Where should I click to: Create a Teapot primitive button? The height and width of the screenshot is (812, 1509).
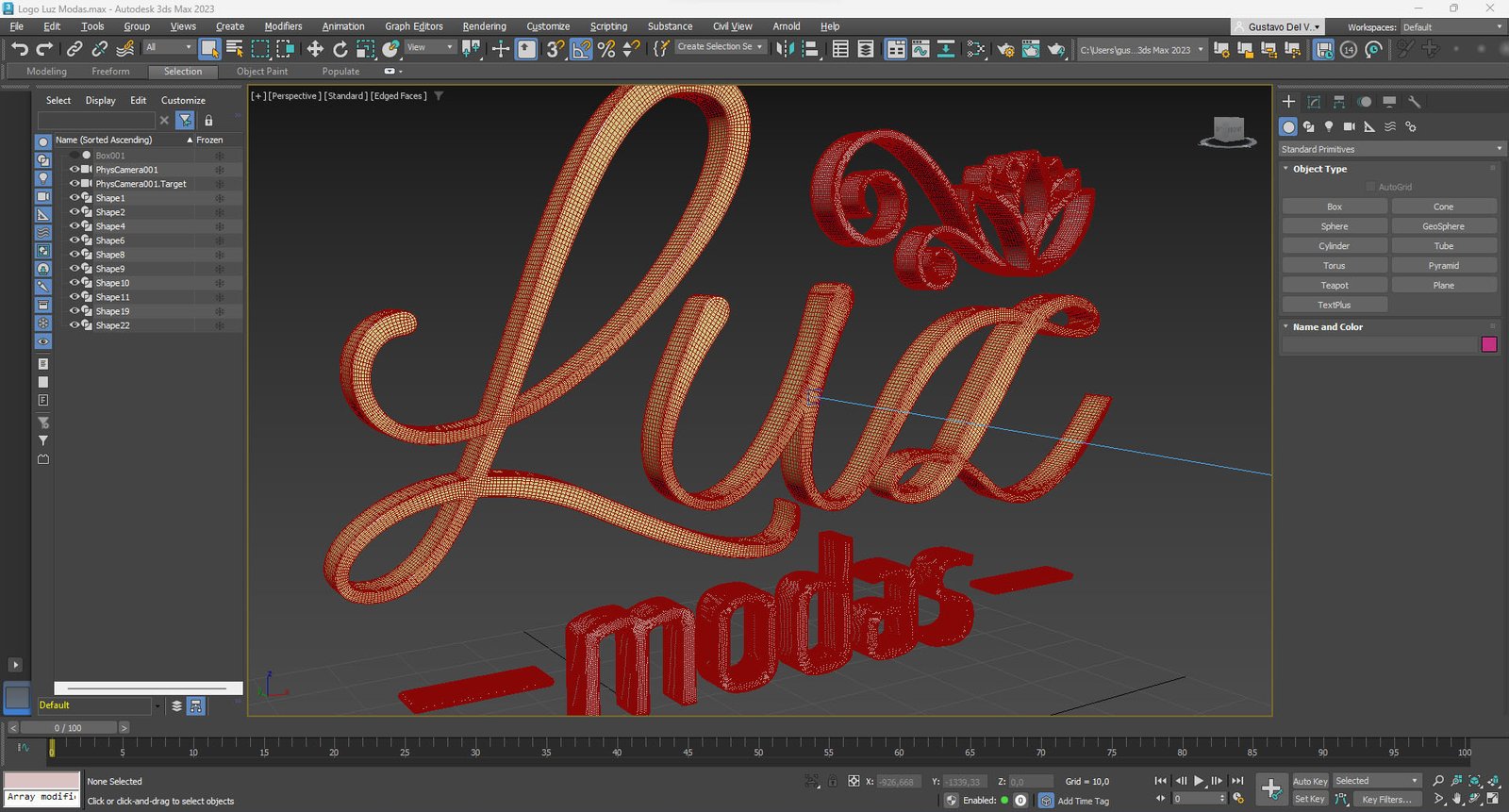[x=1335, y=286]
